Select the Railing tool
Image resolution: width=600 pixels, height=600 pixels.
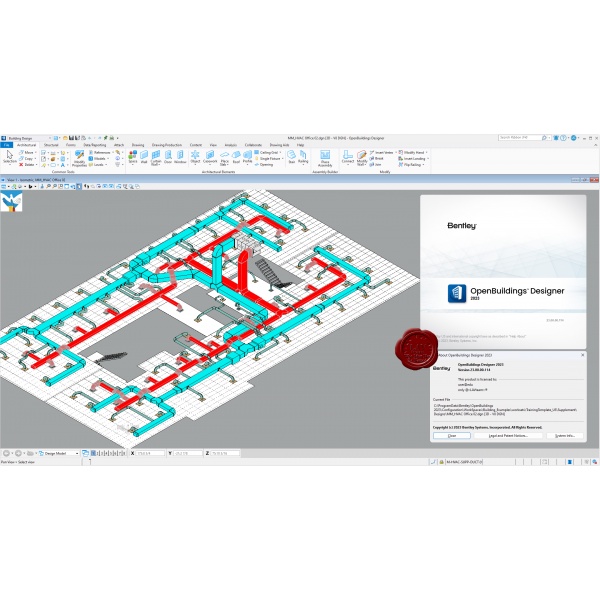(x=303, y=157)
